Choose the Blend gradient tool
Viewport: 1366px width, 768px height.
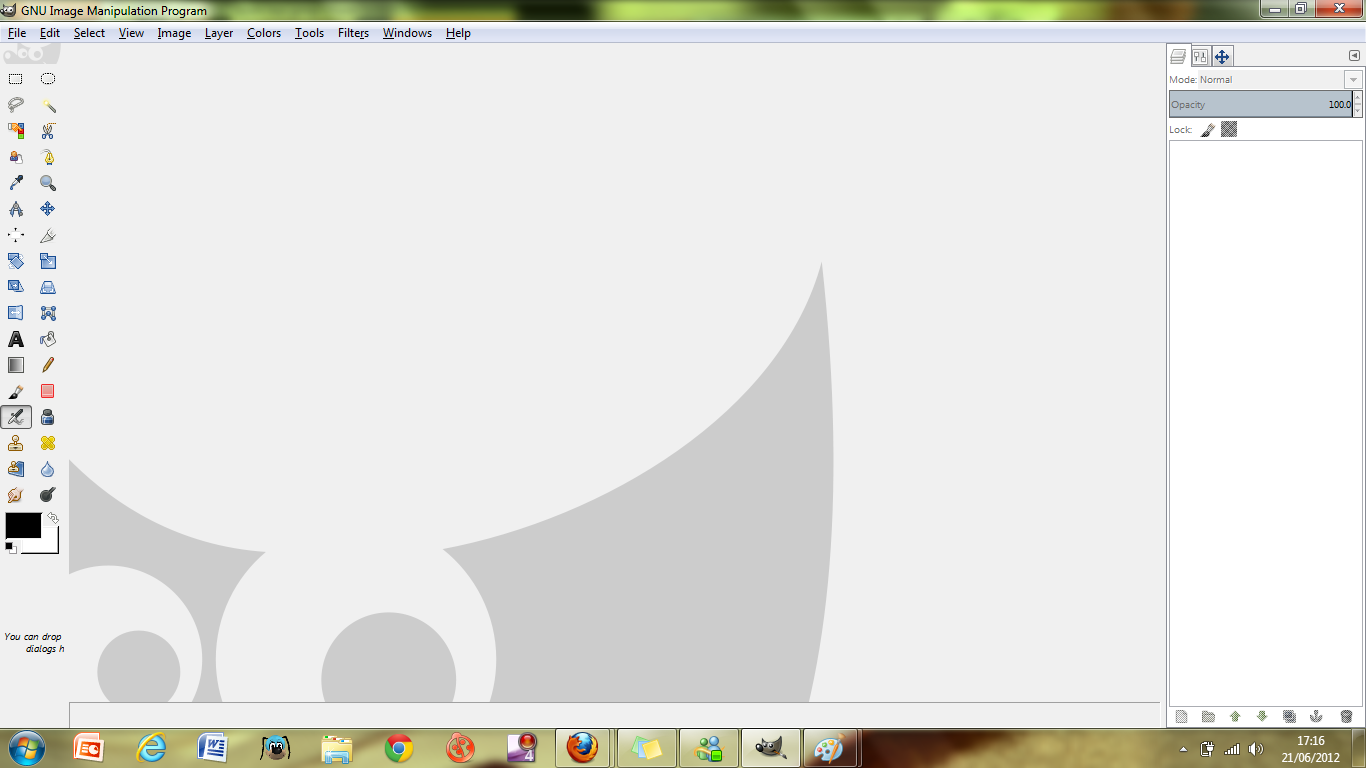(x=16, y=365)
